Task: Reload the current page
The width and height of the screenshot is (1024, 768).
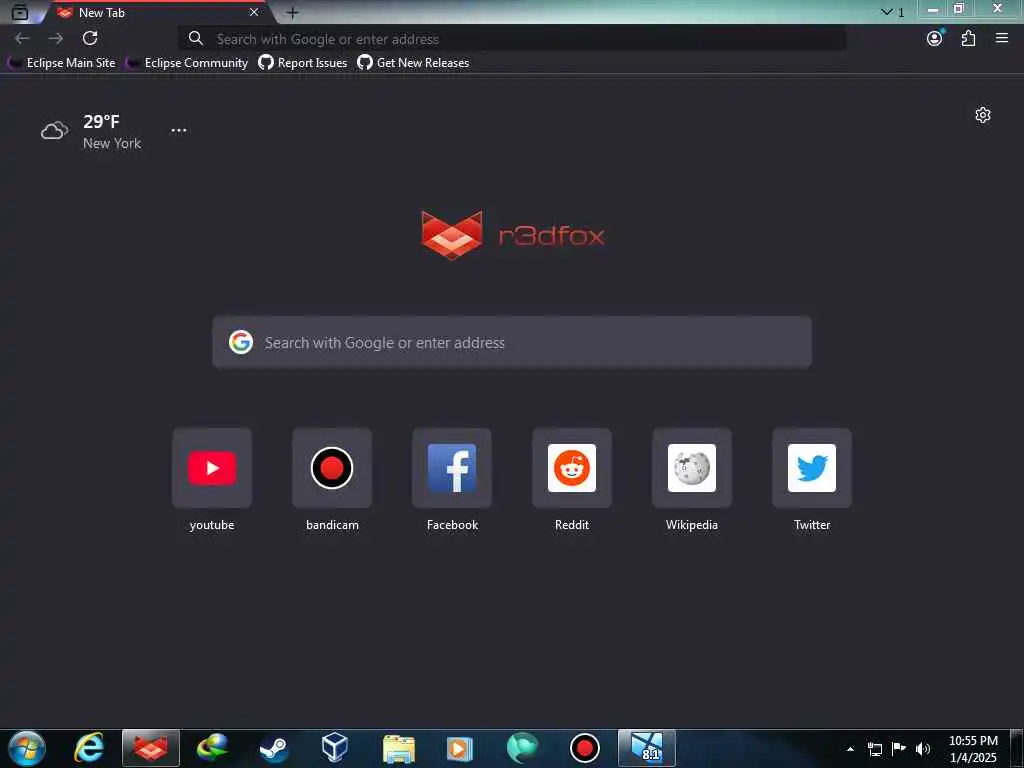Action: click(x=90, y=38)
